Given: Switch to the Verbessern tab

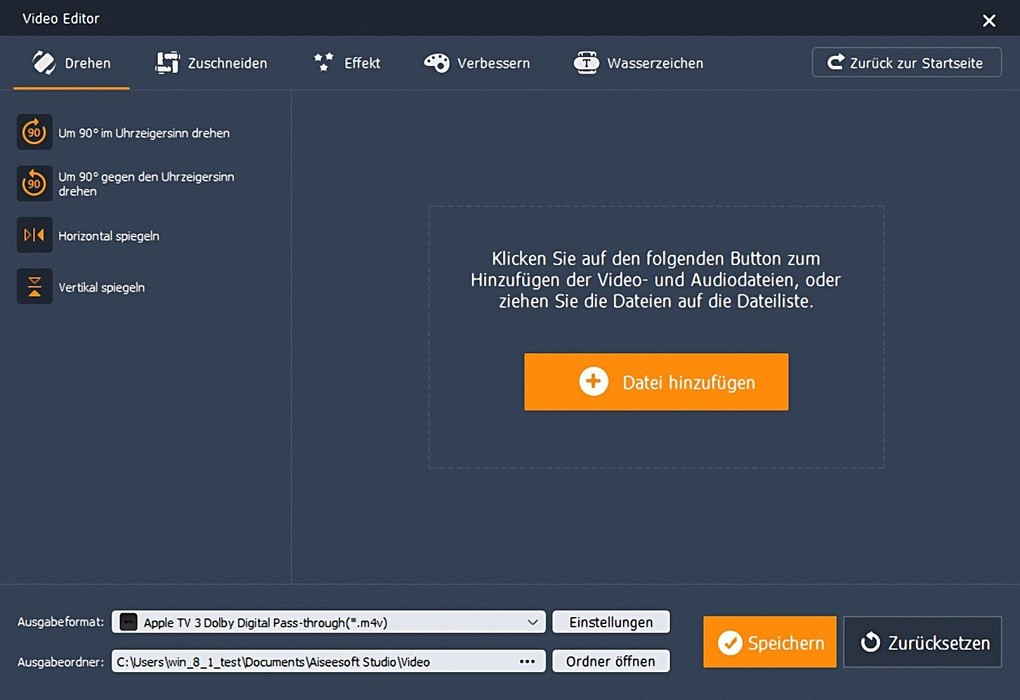Looking at the screenshot, I should pyautogui.click(x=477, y=63).
